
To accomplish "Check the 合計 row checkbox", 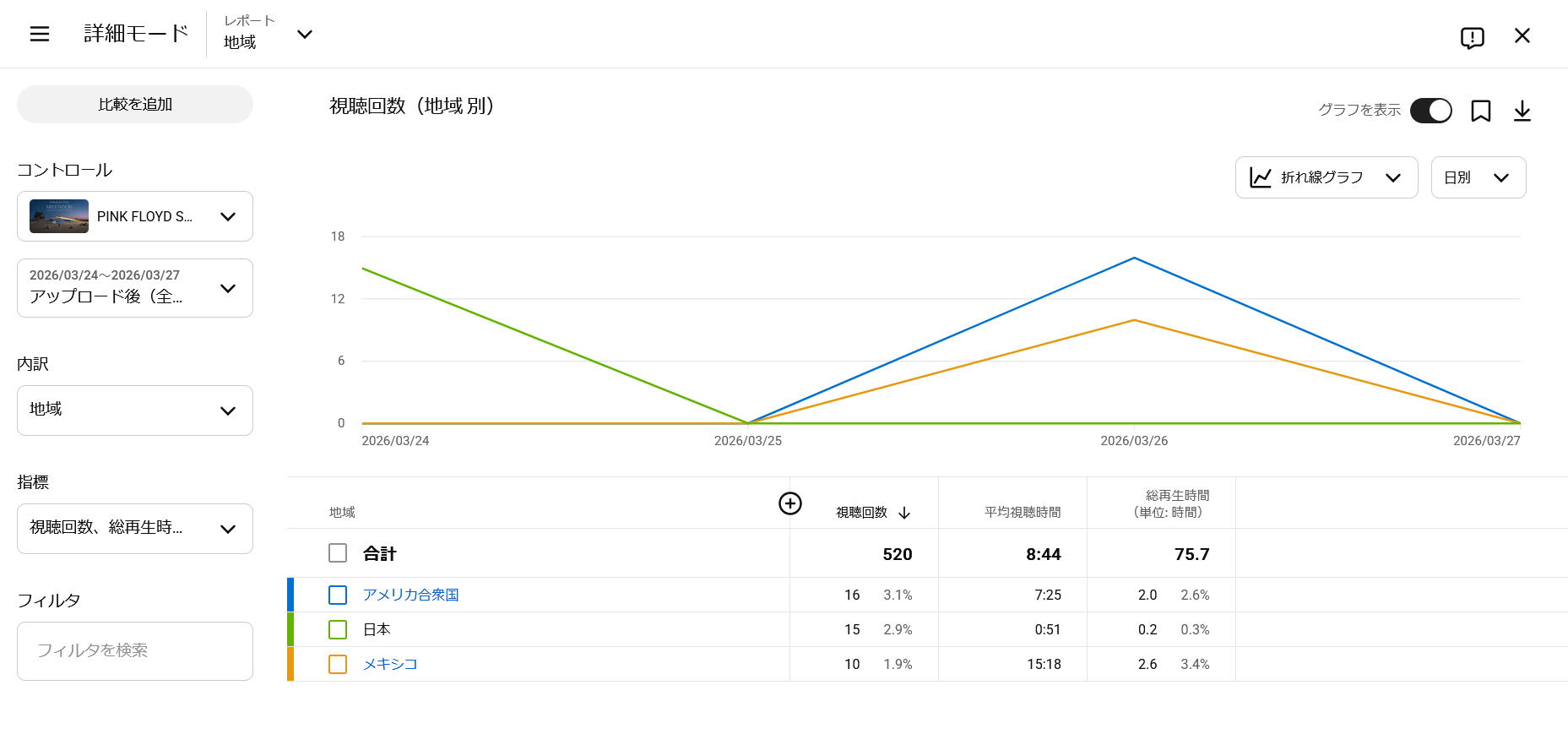I will pyautogui.click(x=338, y=553).
